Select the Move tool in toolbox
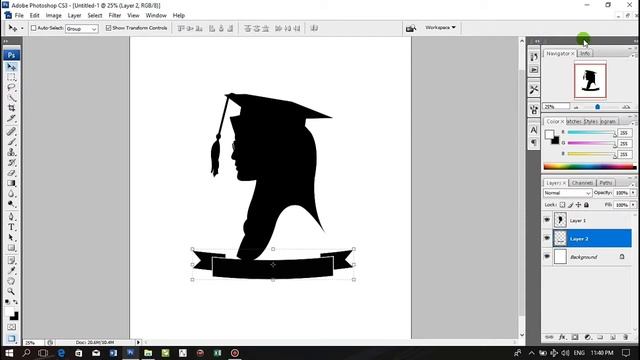640x360 pixels. 11,67
